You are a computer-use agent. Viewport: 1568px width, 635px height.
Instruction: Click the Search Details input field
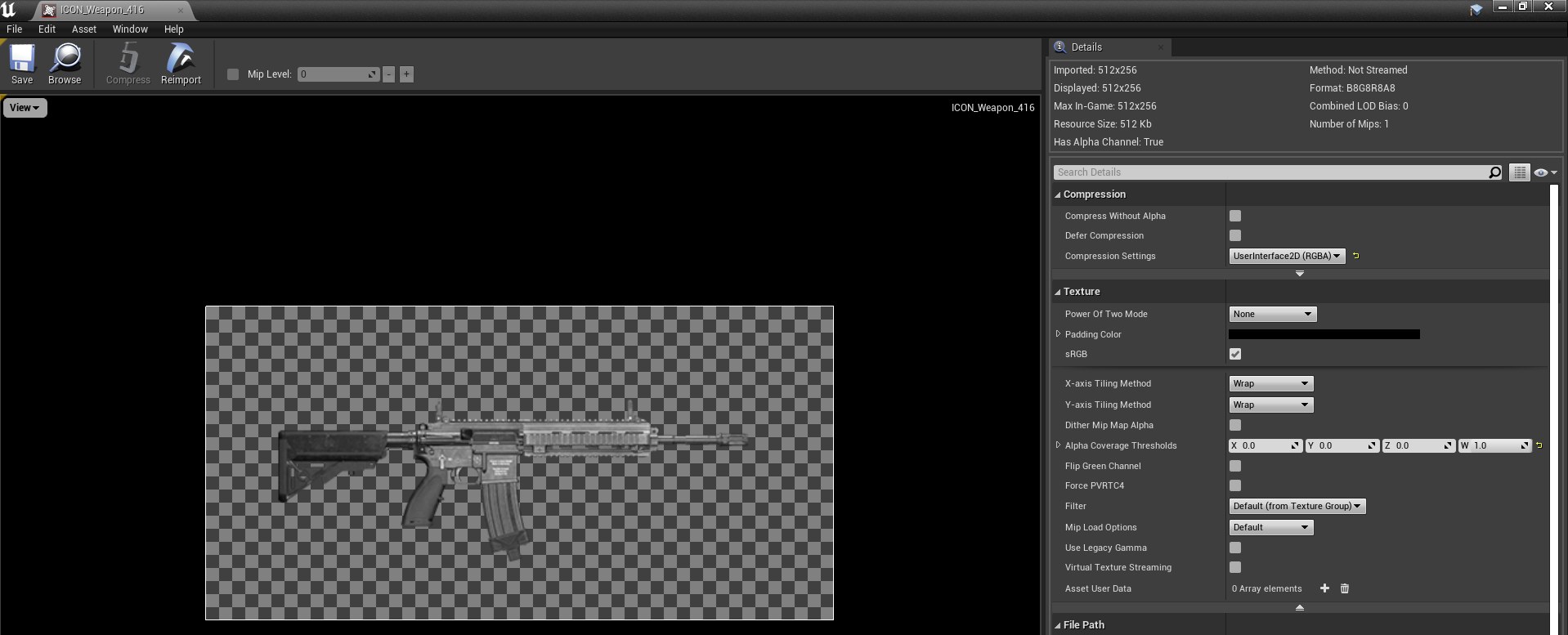[x=1271, y=172]
